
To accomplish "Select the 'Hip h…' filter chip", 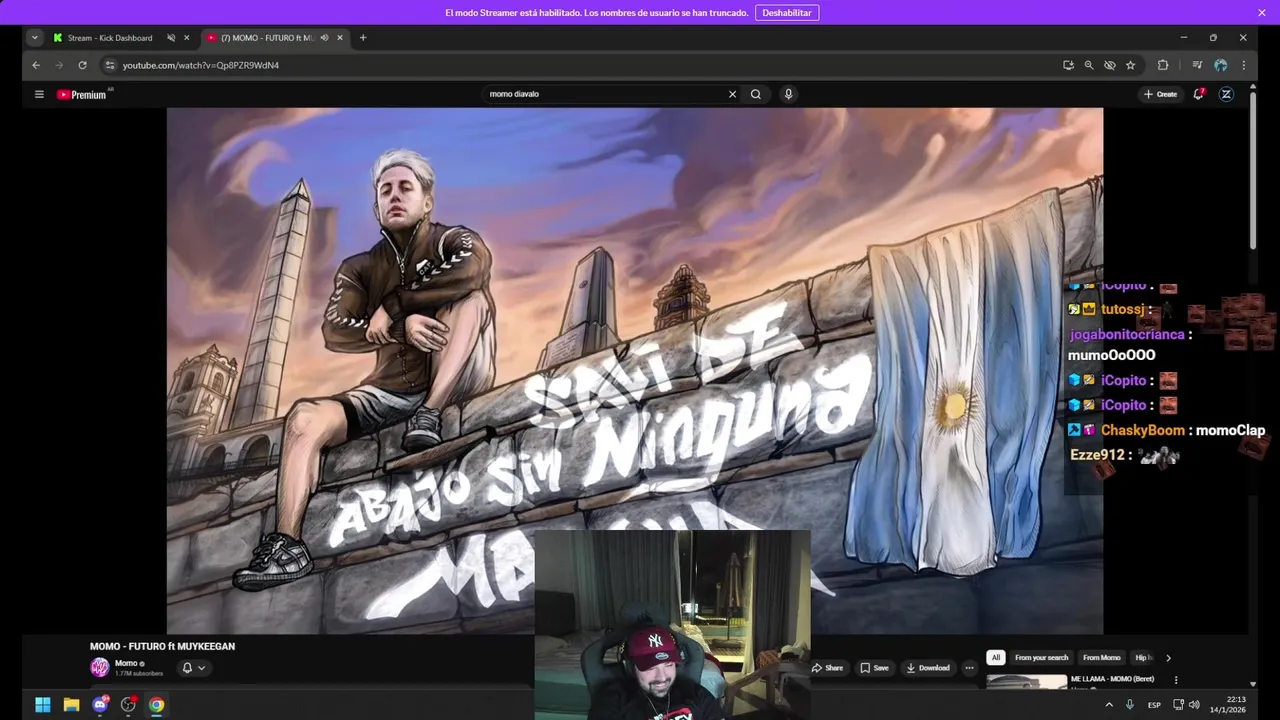I will tap(1143, 658).
